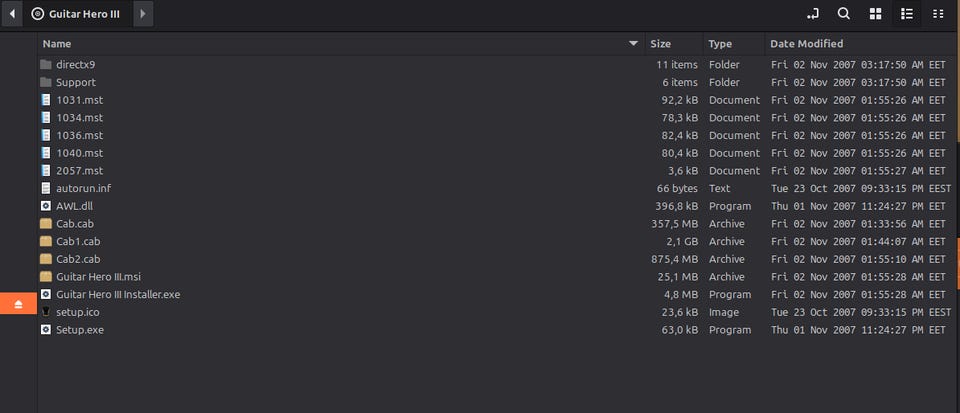Click the 1036.mst document icon

46,135
